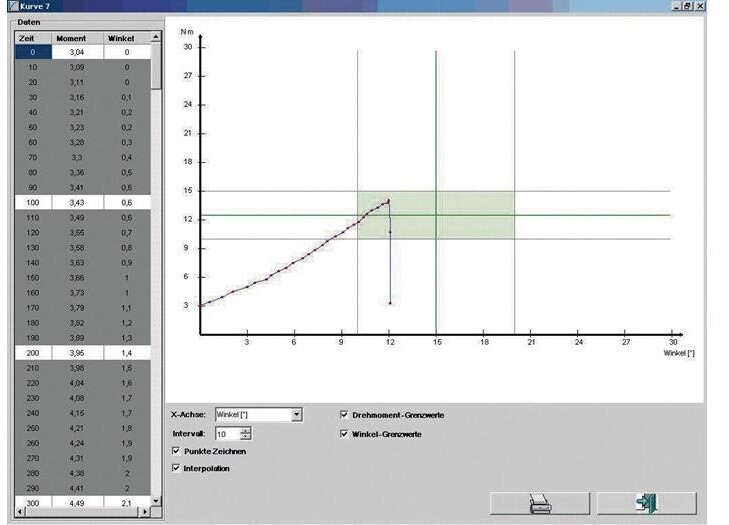The width and height of the screenshot is (729, 525).
Task: Click the Intervall input field
Action: coord(227,434)
